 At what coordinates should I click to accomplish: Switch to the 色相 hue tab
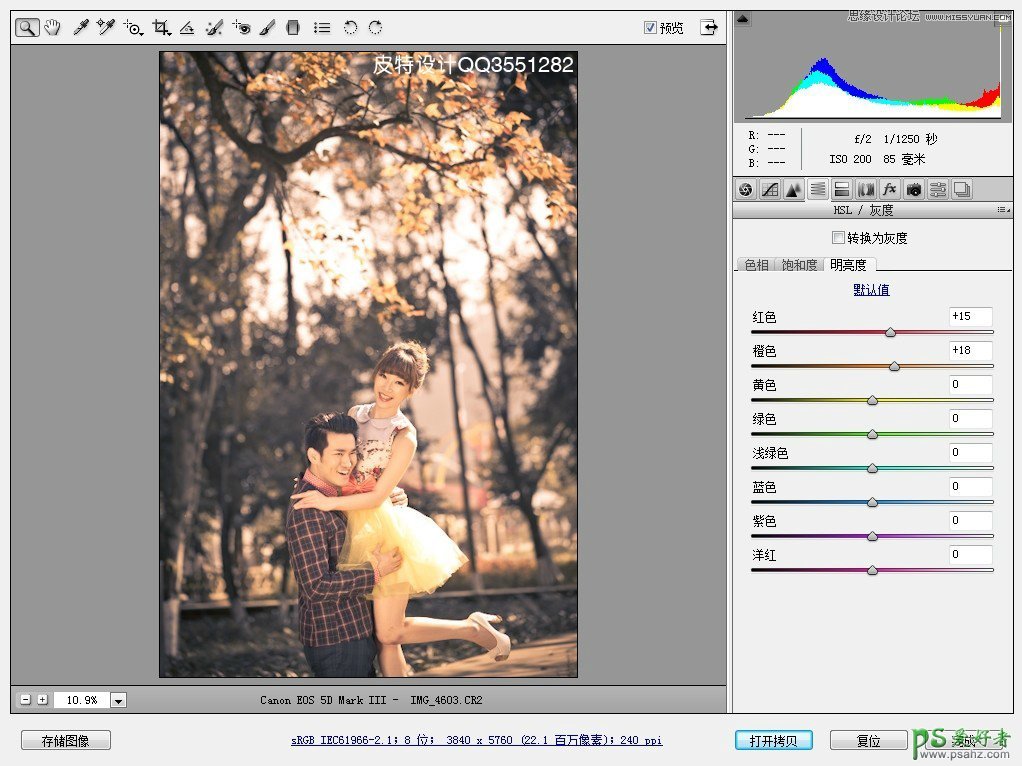(x=756, y=265)
